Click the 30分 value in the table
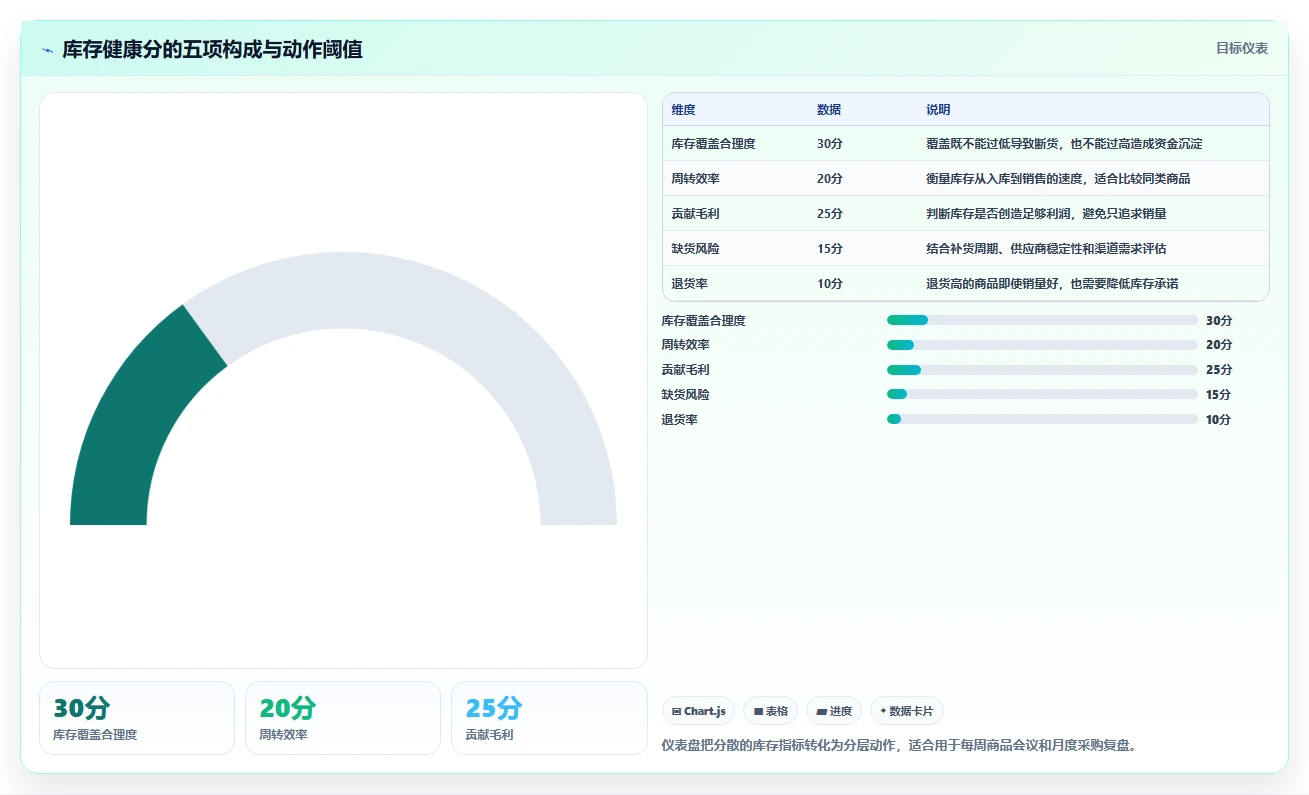This screenshot has height=795, width=1309. [830, 144]
